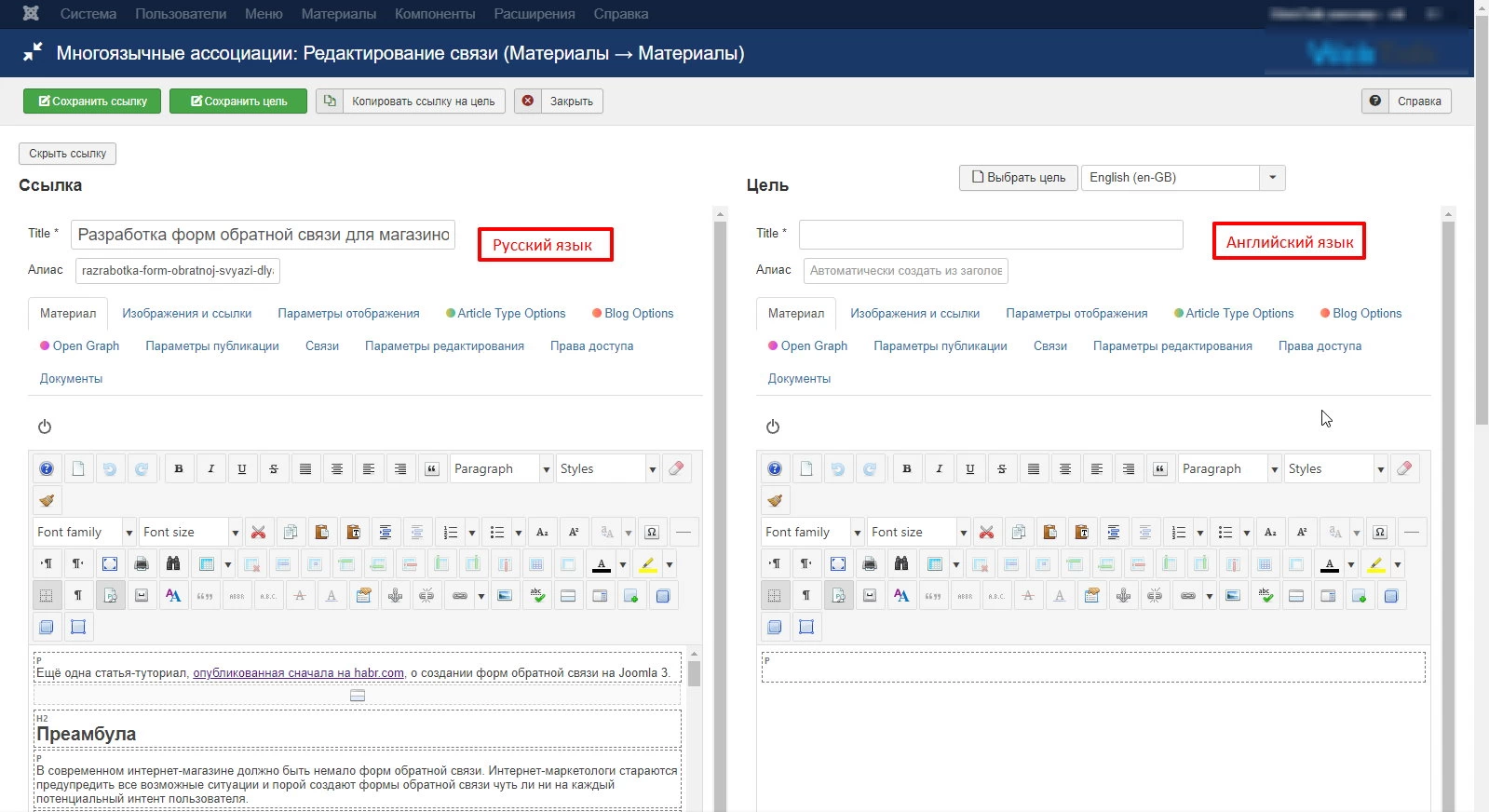1489x812 pixels.
Task: Expand bullet list options in Цель editor
Action: coord(1247,532)
